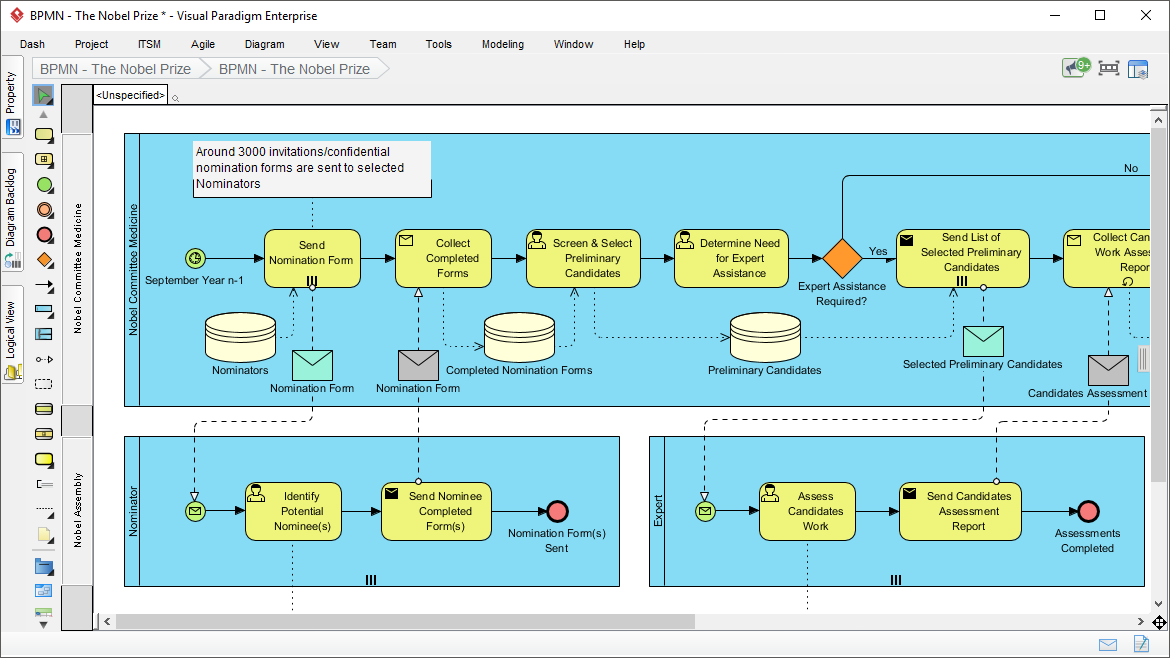Select the orange Gateway diamond tool
This screenshot has height=658, width=1170.
tap(43, 260)
